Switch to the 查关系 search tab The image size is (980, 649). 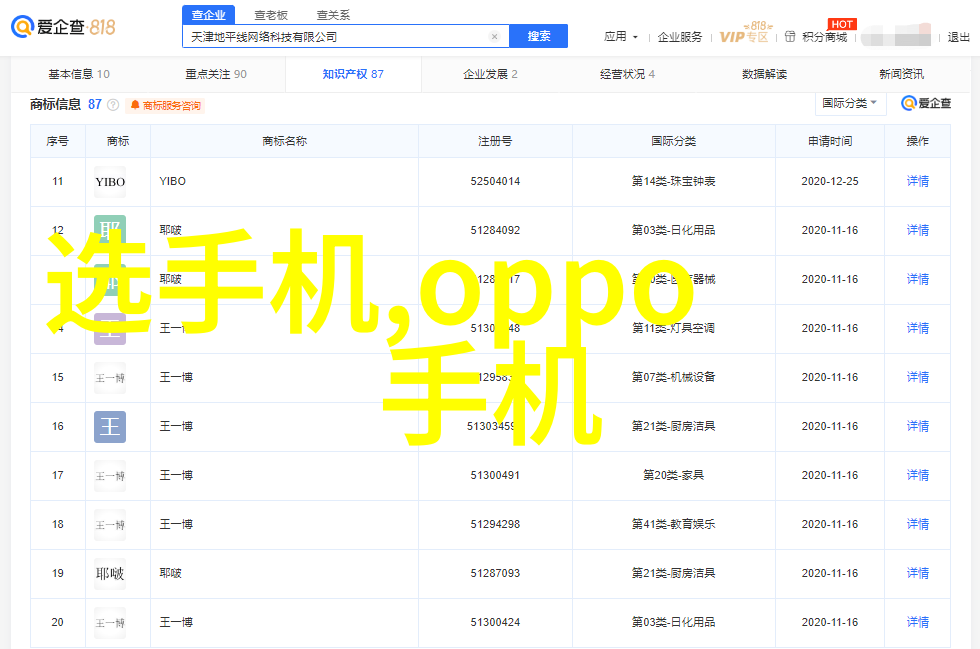point(333,14)
